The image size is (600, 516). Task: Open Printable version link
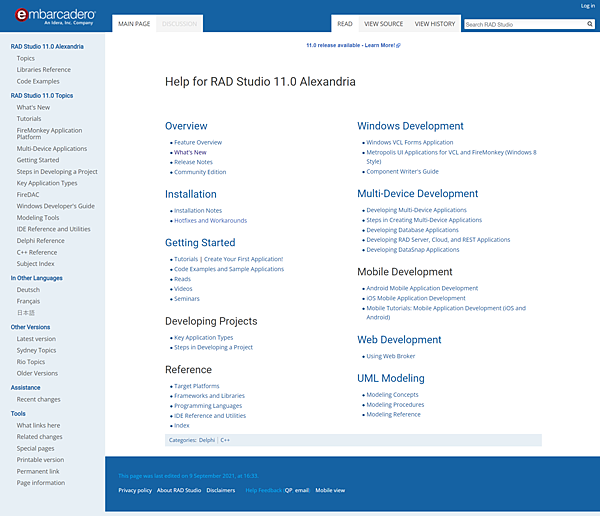click(40, 460)
